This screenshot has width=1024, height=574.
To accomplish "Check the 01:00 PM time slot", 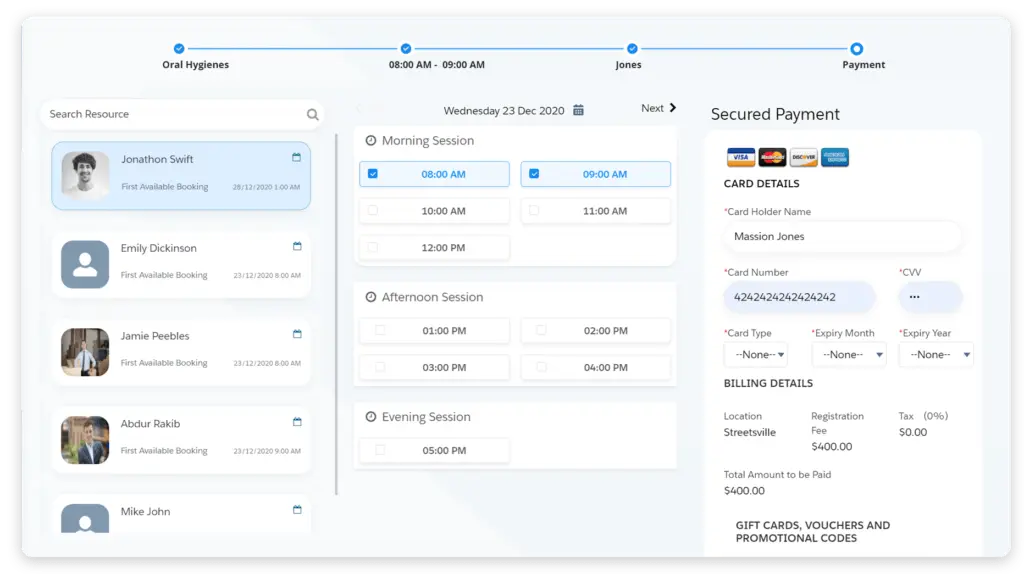I will point(380,330).
